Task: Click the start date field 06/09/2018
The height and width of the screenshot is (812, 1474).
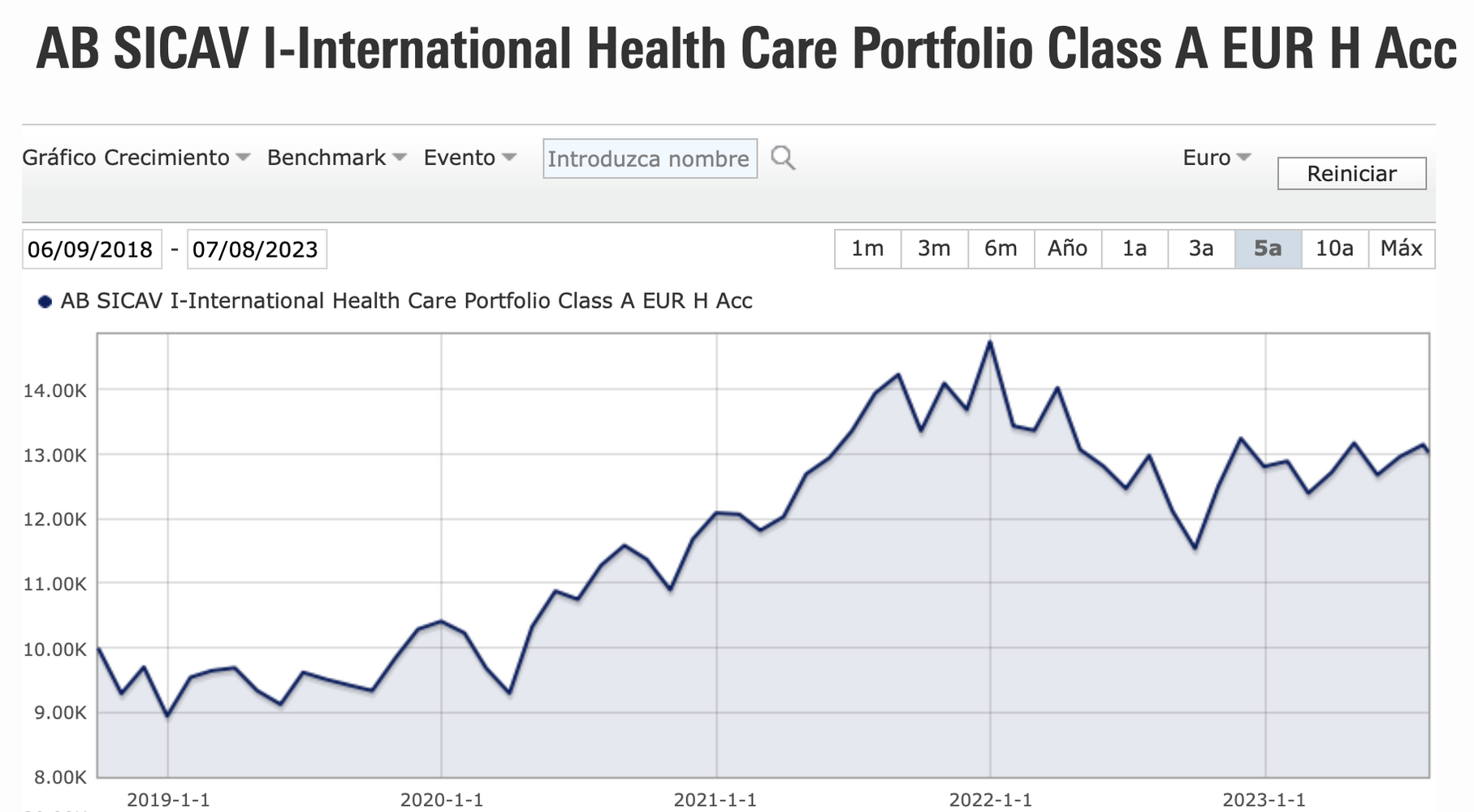Action: (x=91, y=249)
